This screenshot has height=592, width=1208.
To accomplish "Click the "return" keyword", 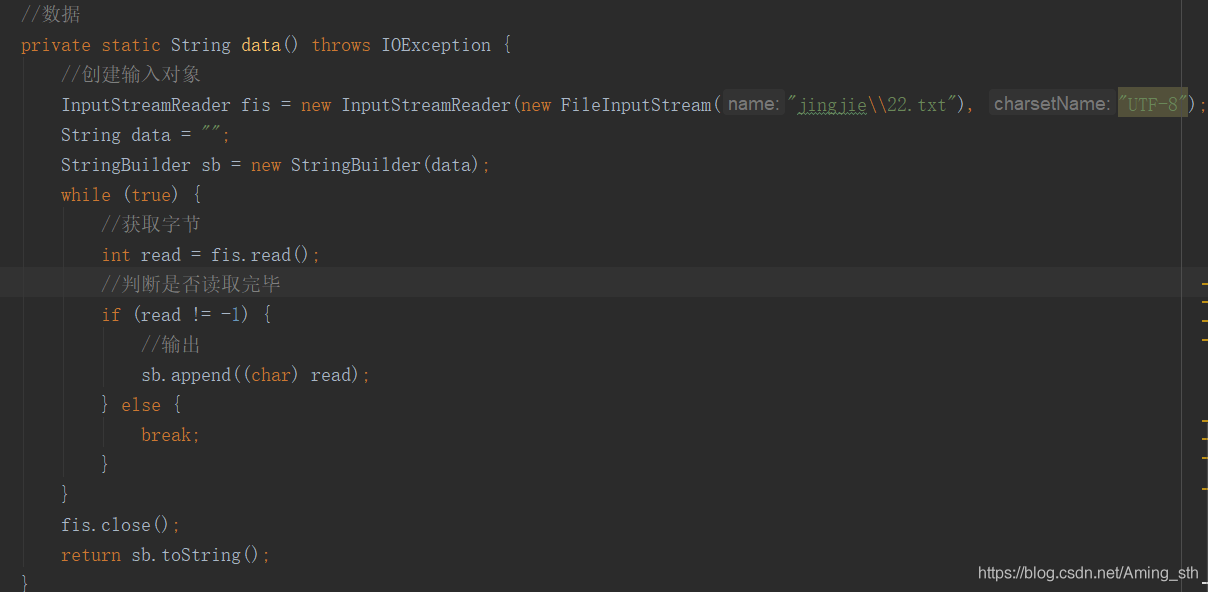I will pos(91,555).
